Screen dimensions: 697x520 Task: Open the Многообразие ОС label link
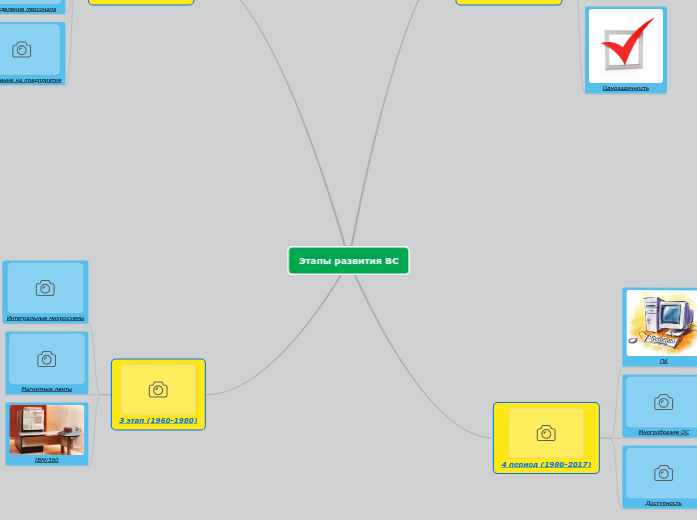click(x=663, y=432)
